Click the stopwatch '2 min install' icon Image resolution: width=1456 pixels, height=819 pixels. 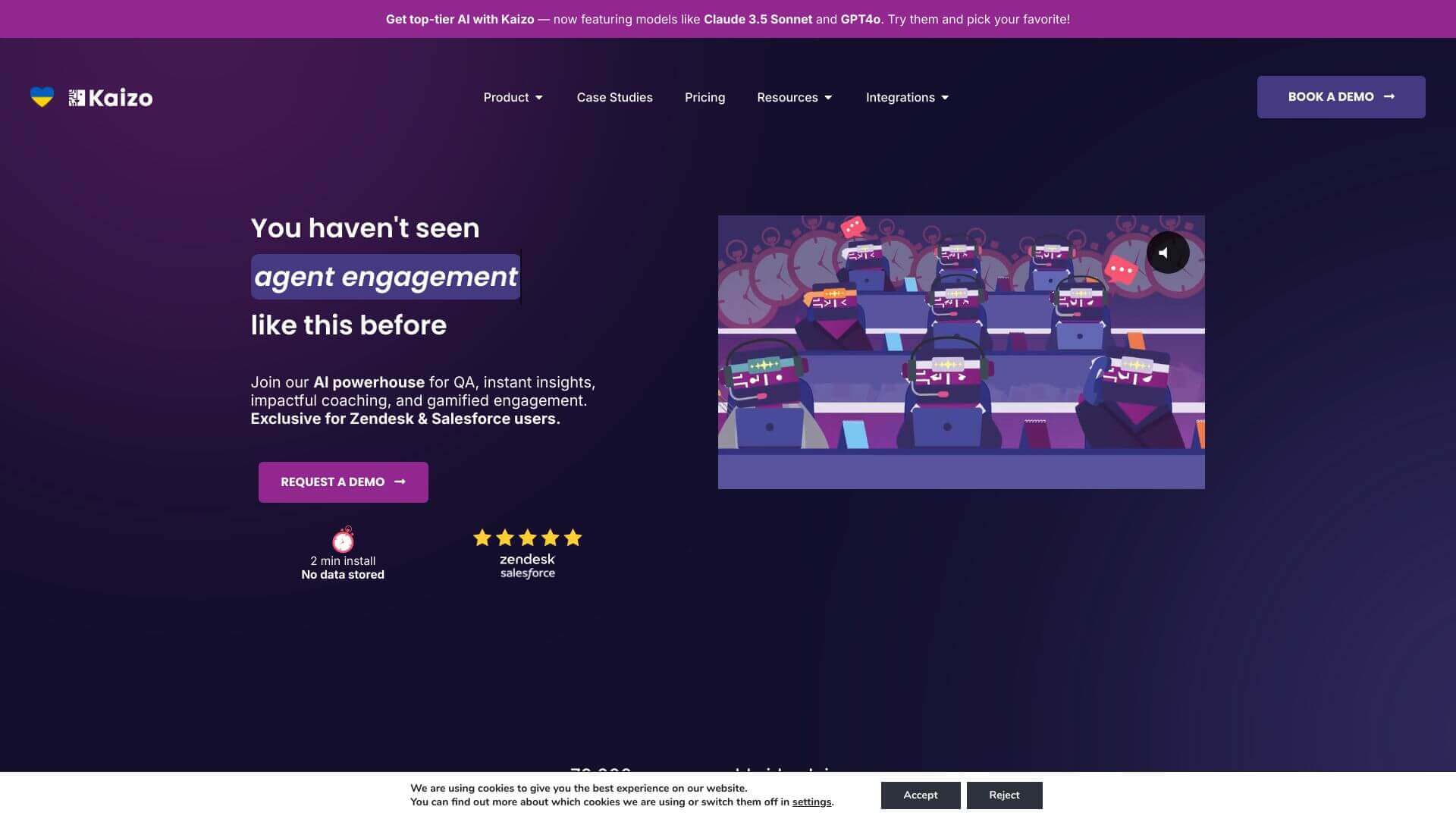[343, 541]
